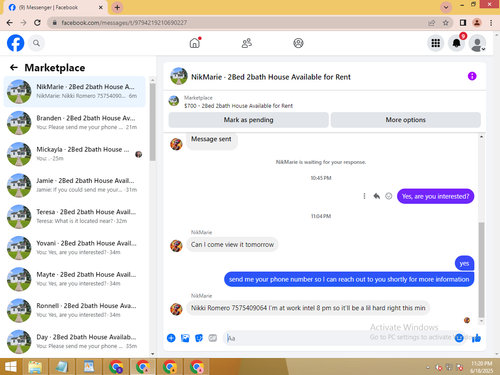Viewport: 500px width, 375px height.
Task: Click the Facebook logo
Action: click(16, 43)
